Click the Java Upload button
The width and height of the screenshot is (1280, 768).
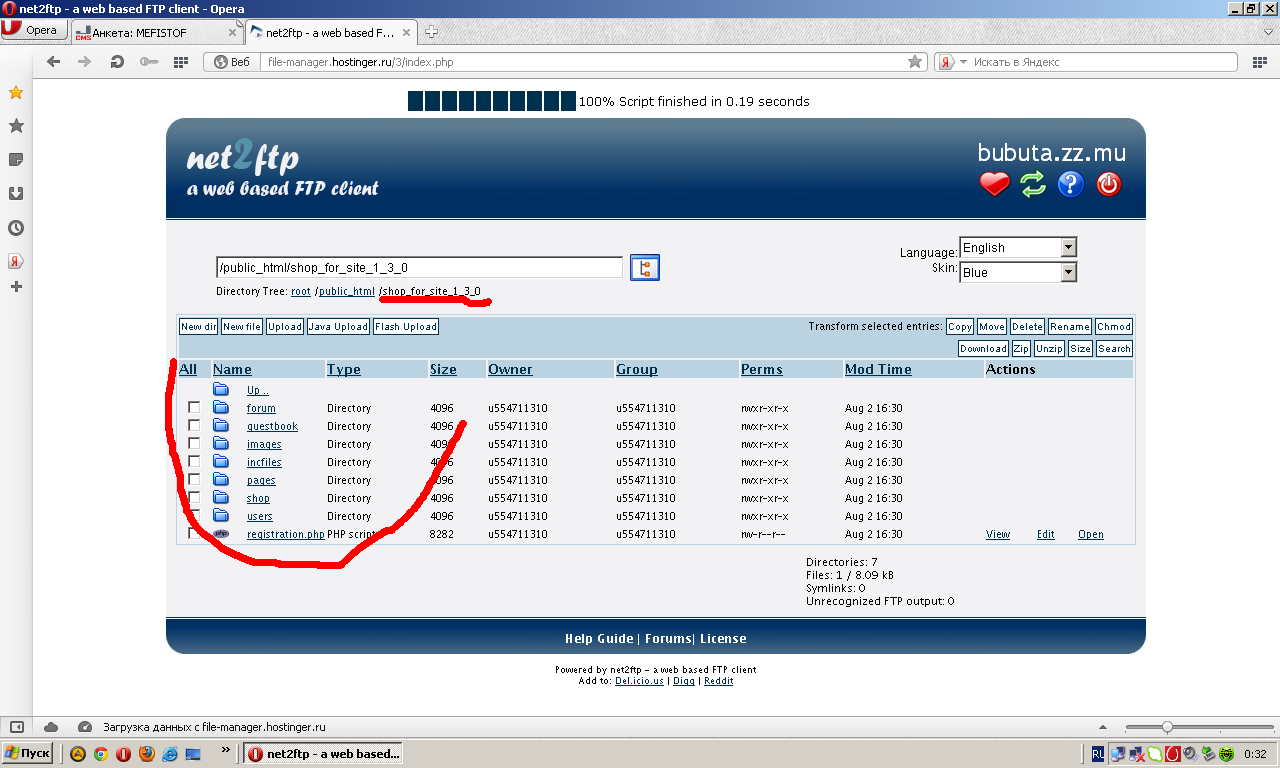tap(338, 327)
